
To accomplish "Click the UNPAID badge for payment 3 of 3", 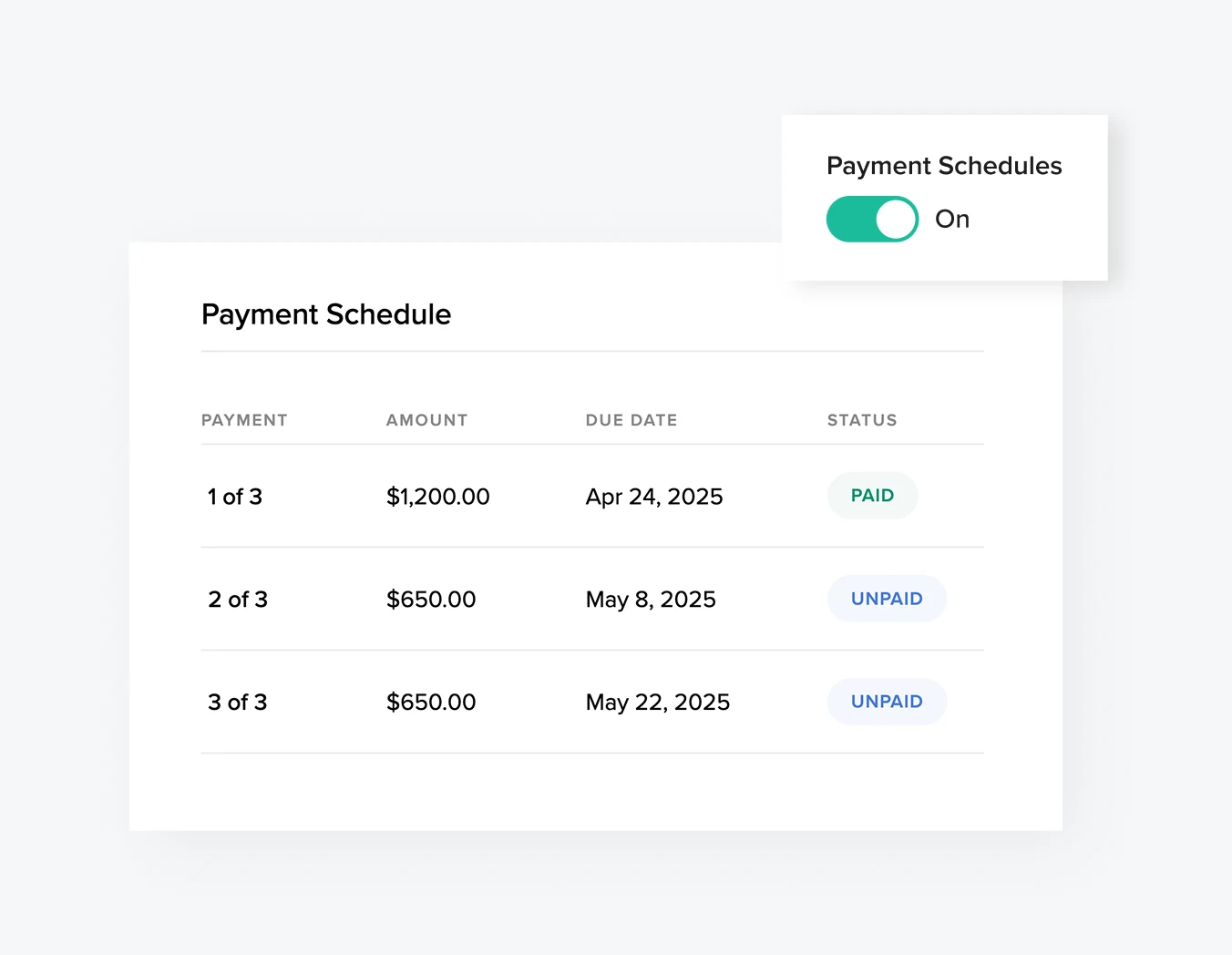I will [887, 702].
